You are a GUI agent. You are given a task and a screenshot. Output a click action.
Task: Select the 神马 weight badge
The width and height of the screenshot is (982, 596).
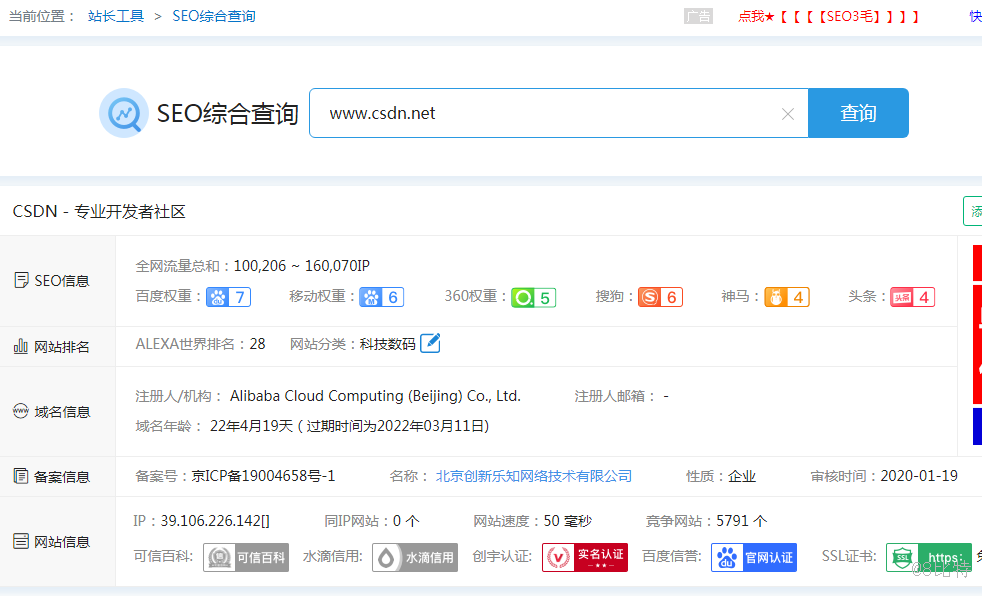pos(787,296)
